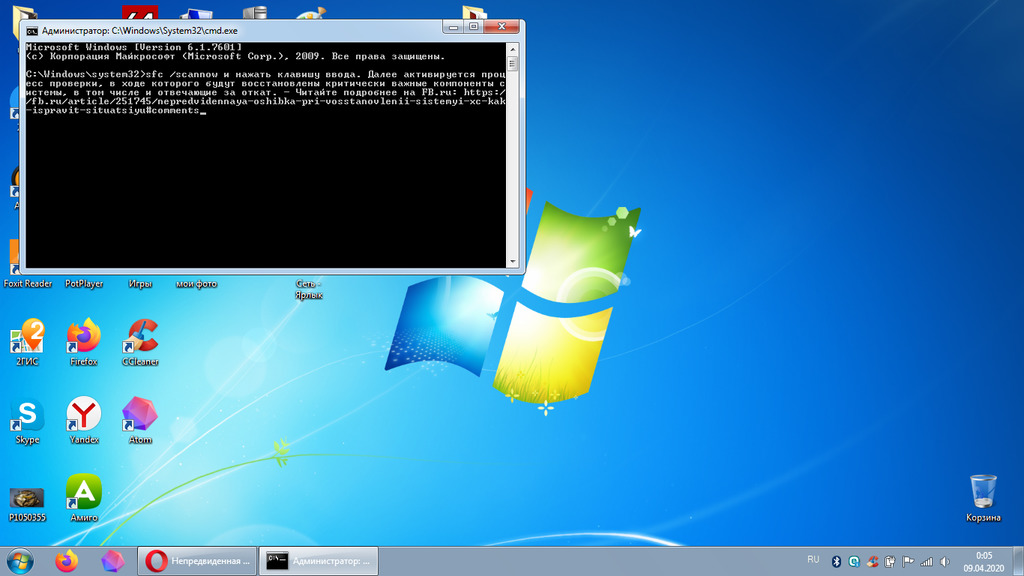Open the Action Center flag icon

coord(908,562)
